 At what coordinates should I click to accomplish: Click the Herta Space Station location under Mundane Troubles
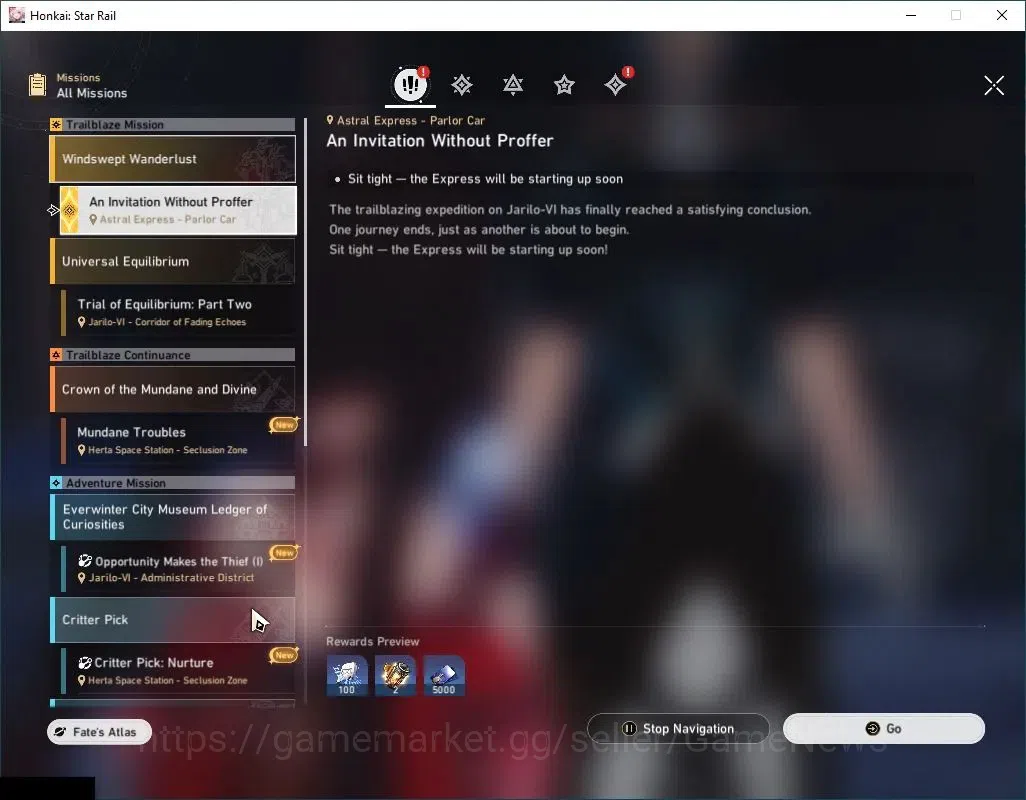click(x=162, y=450)
